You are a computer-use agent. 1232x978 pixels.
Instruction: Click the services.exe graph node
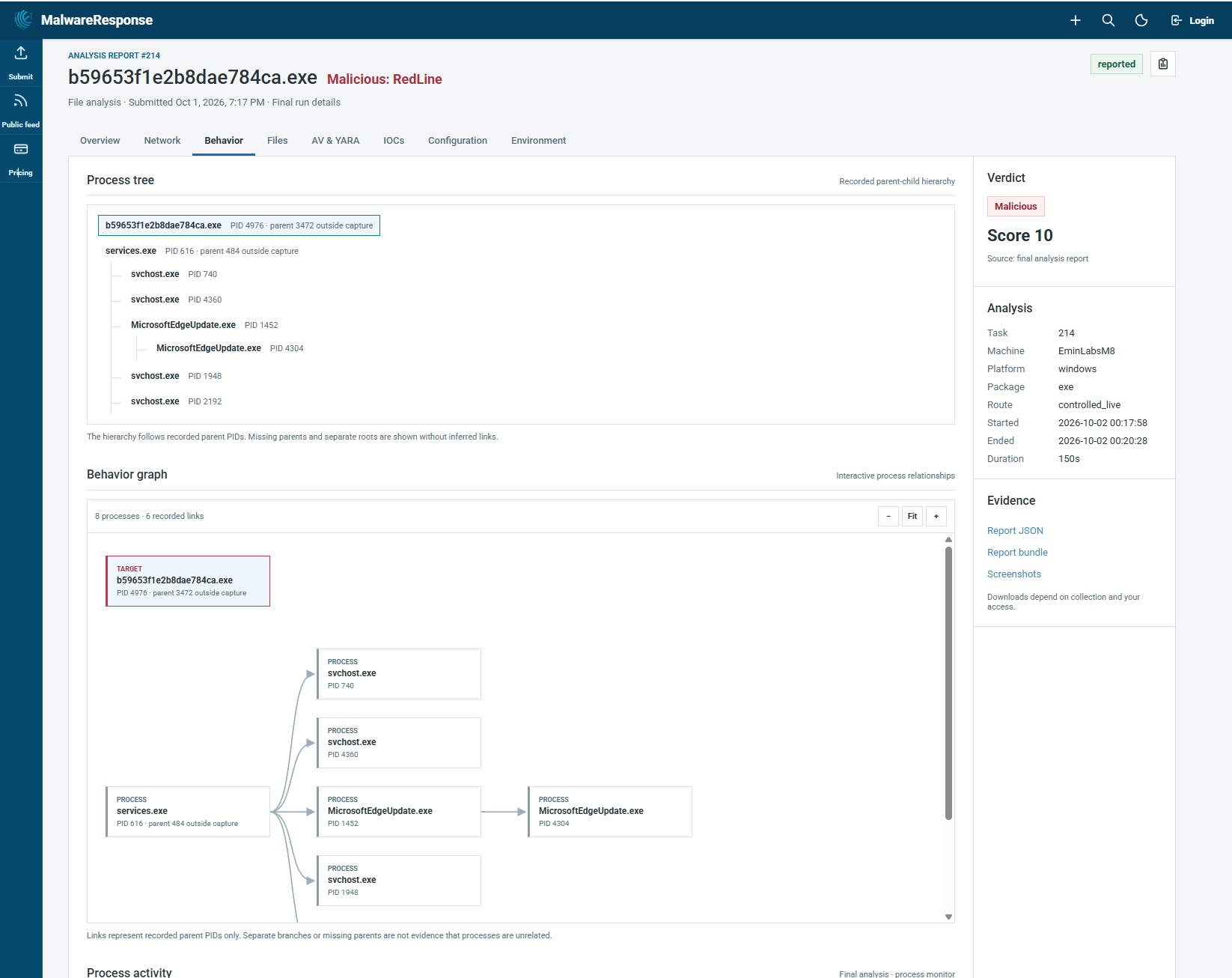188,812
